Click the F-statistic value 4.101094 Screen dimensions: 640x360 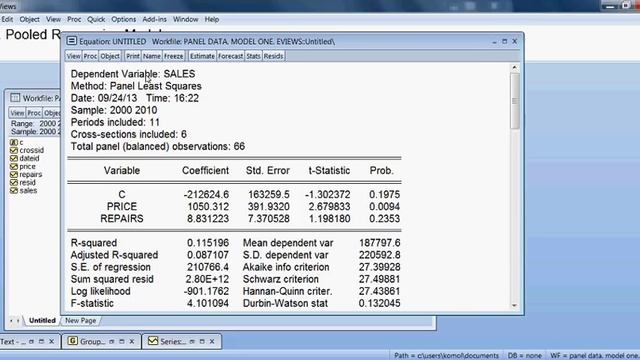pos(208,303)
